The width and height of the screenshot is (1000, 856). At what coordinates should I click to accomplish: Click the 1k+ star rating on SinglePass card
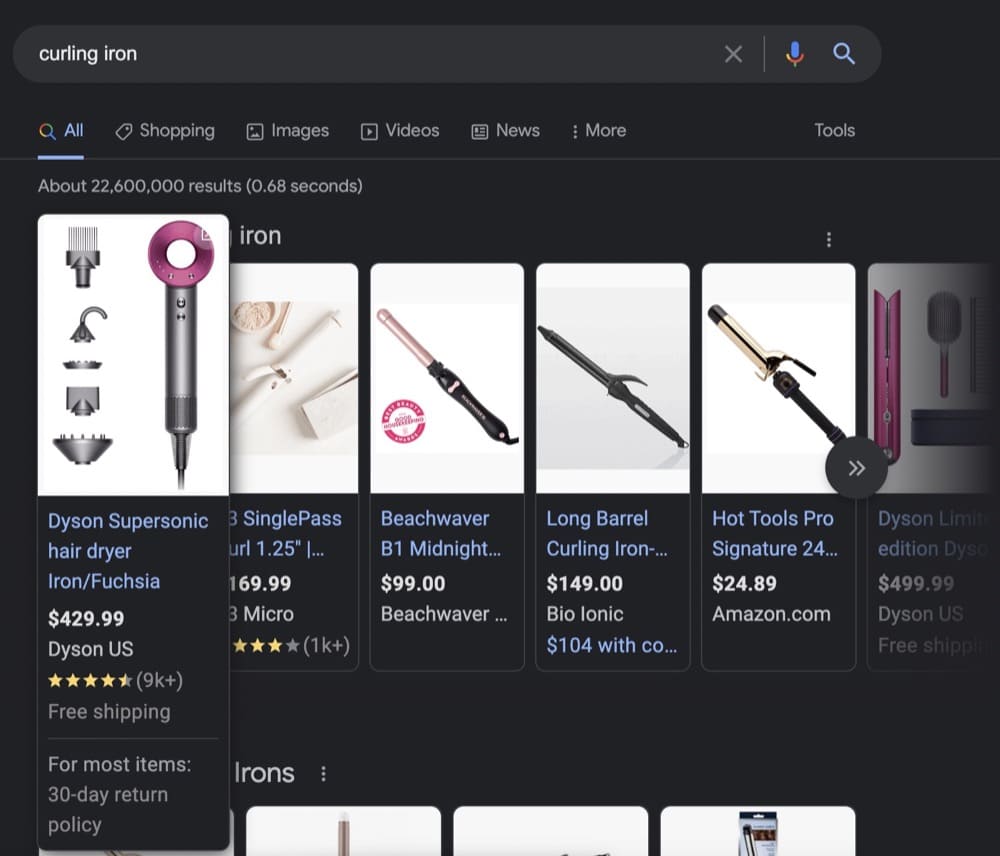click(x=291, y=646)
